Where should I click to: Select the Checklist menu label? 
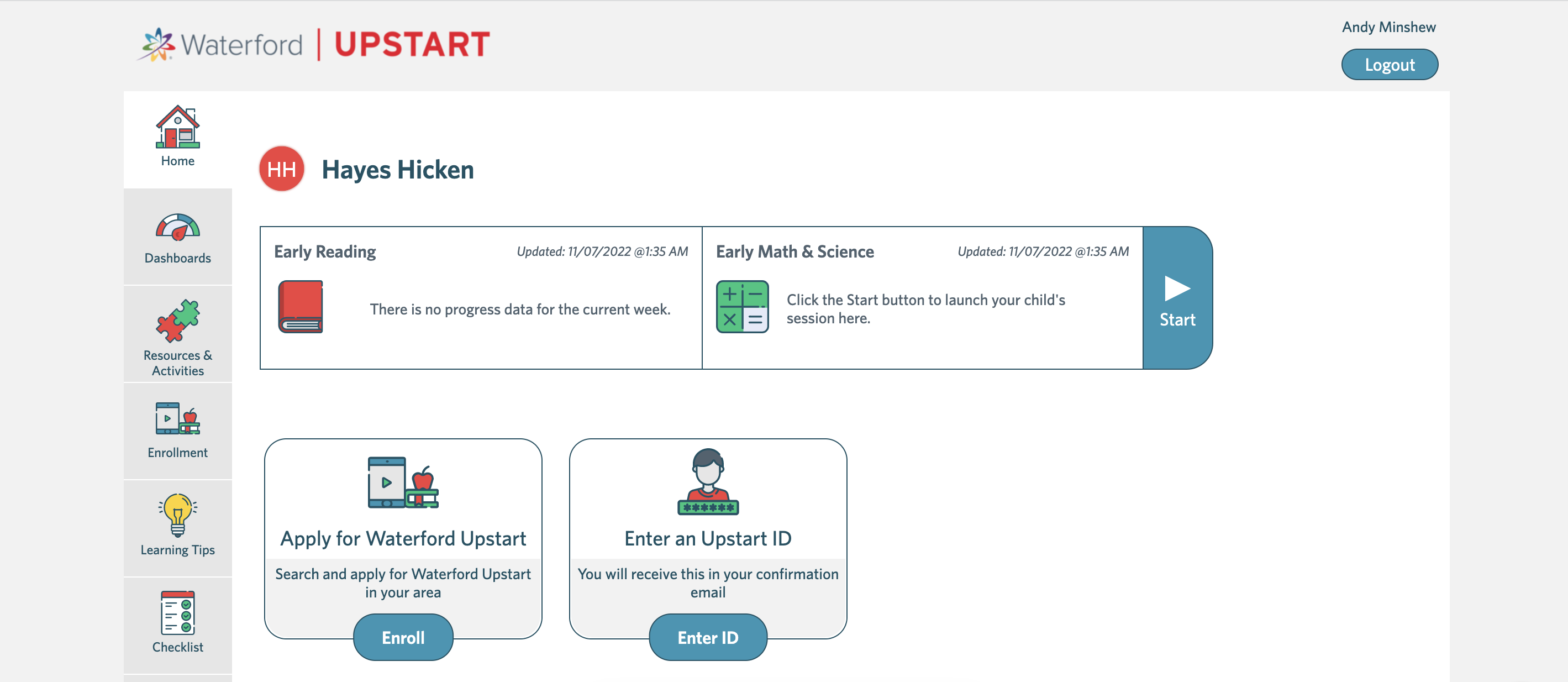pyautogui.click(x=178, y=647)
